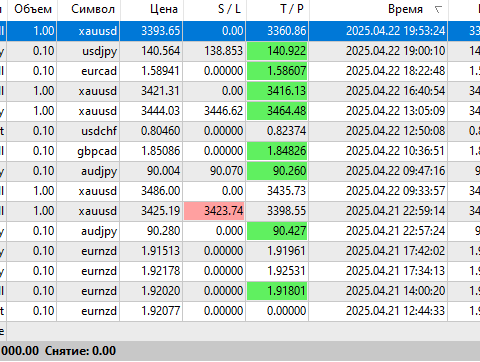Click price 3486.00
The image size is (480, 362).
coord(160,191)
